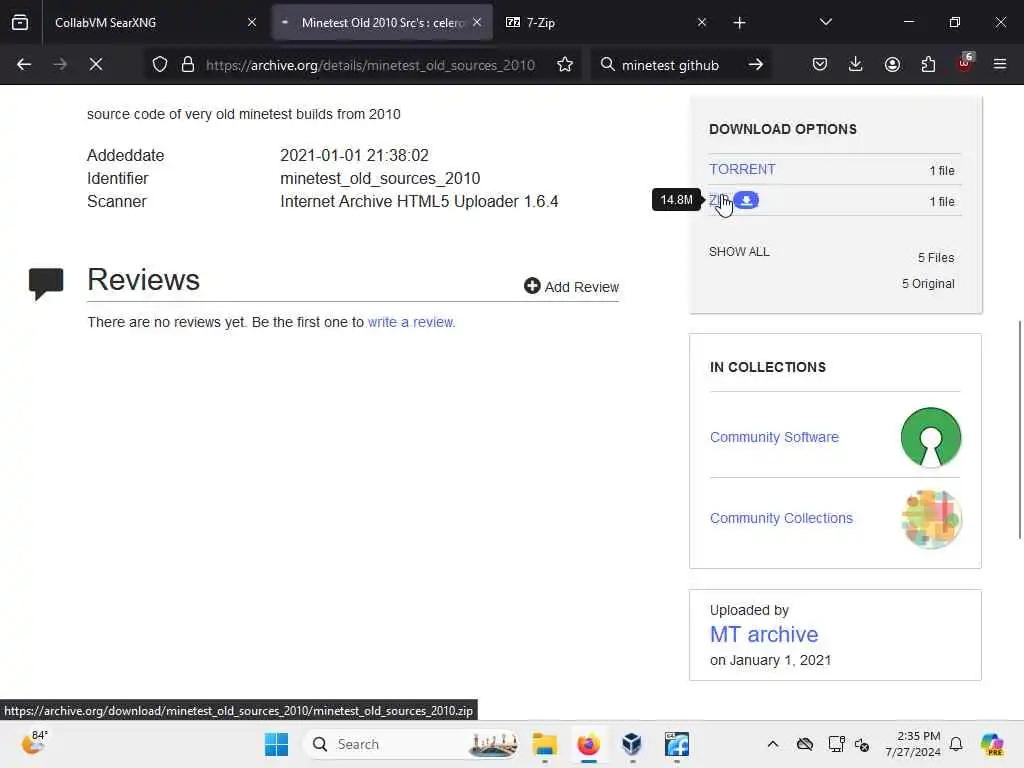Open Firefox View in the tab bar

pyautogui.click(x=20, y=22)
